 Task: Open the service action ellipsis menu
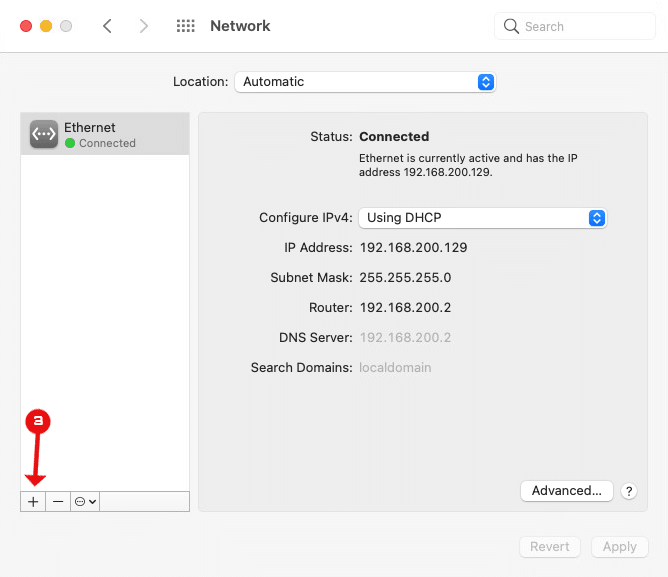pos(85,502)
